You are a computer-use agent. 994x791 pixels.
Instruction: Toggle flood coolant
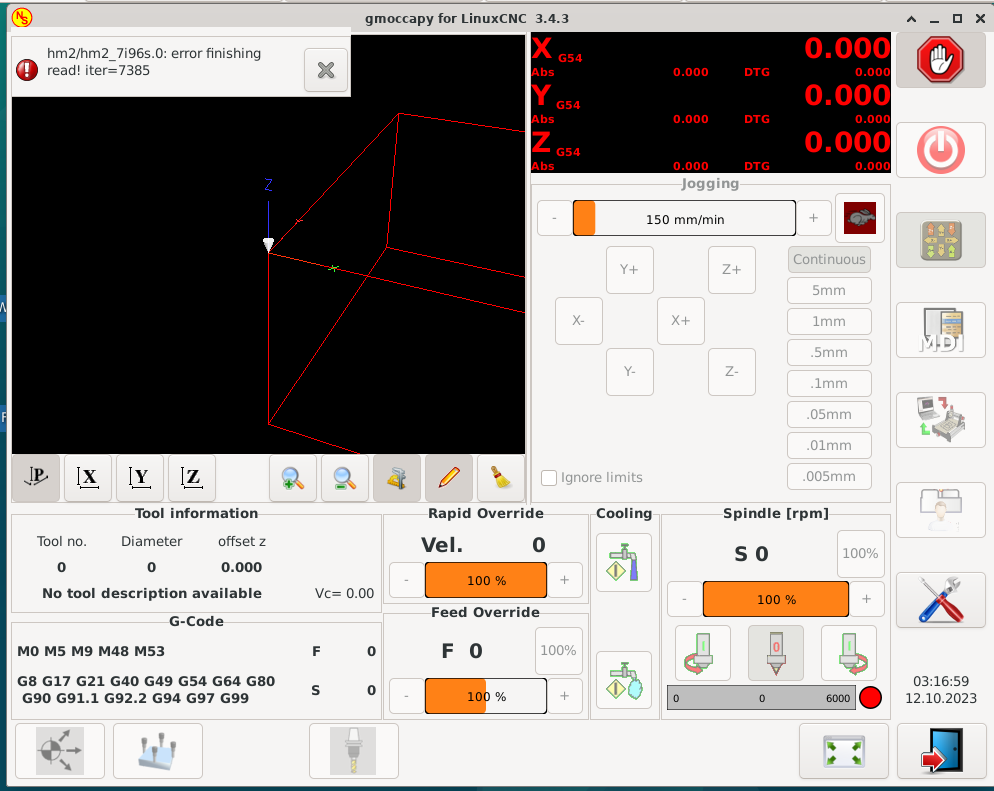tap(624, 562)
